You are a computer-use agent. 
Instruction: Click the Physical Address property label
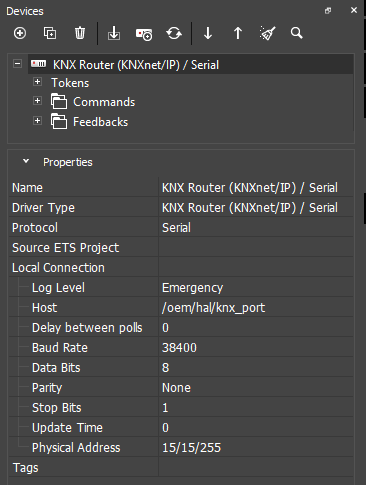click(x=76, y=448)
